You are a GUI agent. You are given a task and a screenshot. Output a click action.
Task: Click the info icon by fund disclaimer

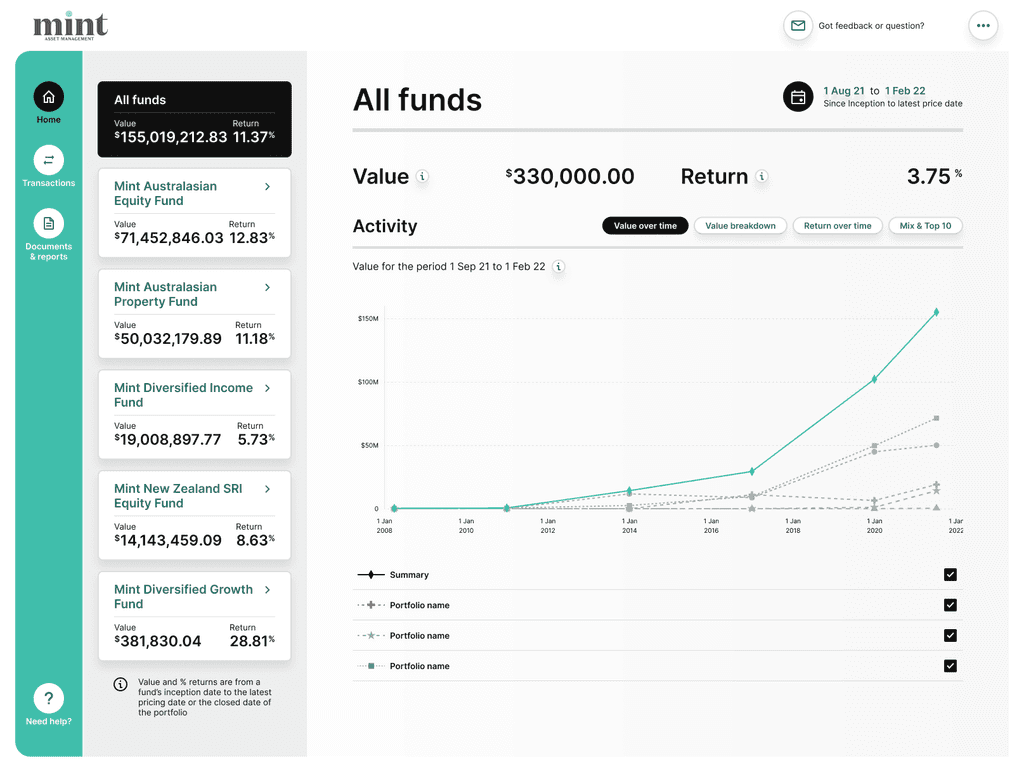coord(120,684)
